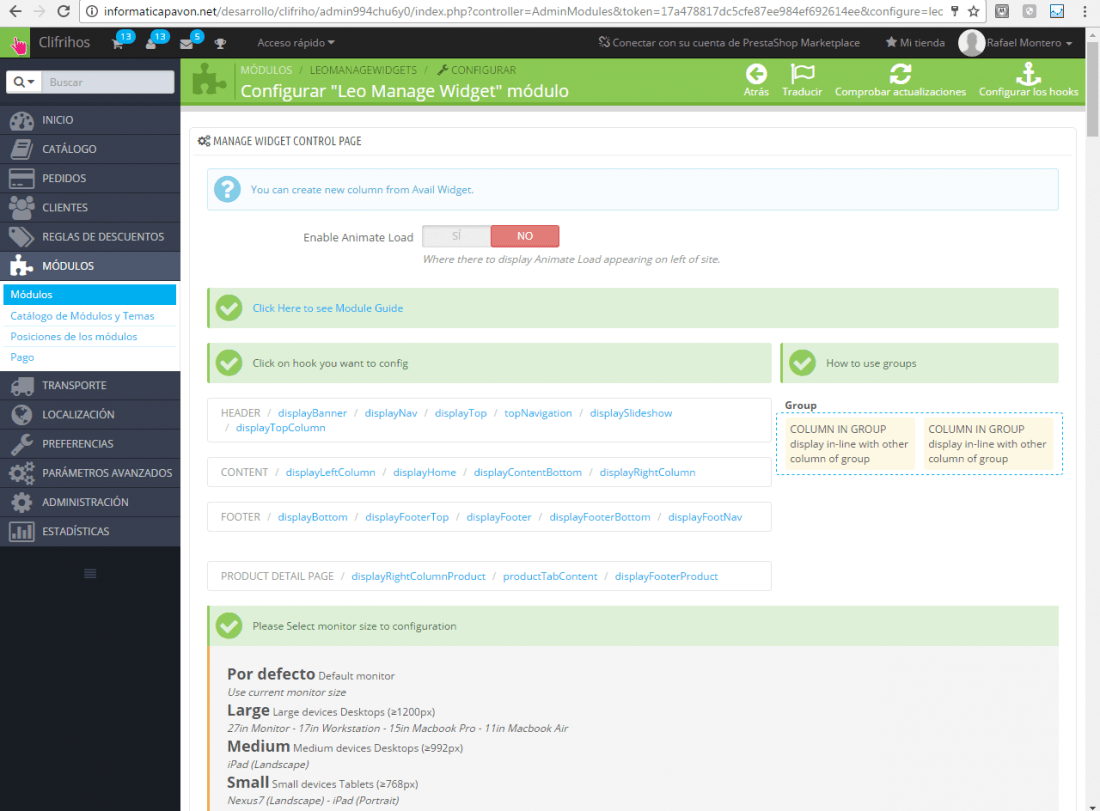Viewport: 1100px width, 811px height.
Task: Open the ADMINISTRACIÓN menu
Action: [x=90, y=502]
